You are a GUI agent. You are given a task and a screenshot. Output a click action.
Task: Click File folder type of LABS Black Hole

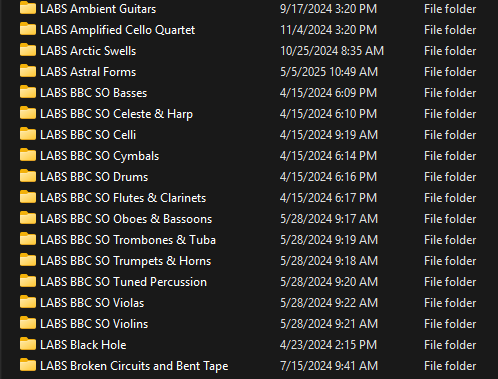coord(450,345)
